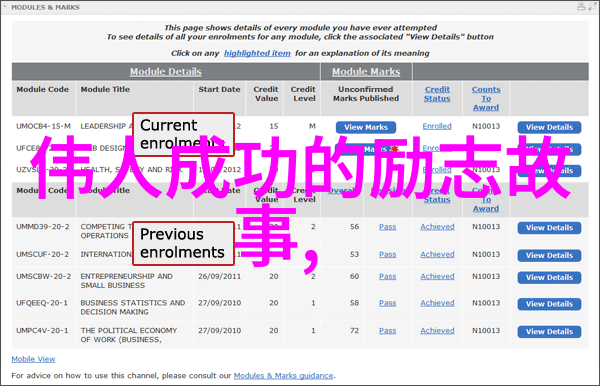The width and height of the screenshot is (600, 386).
Task: Select module code UMOCB4-15-M
Action: point(43,126)
